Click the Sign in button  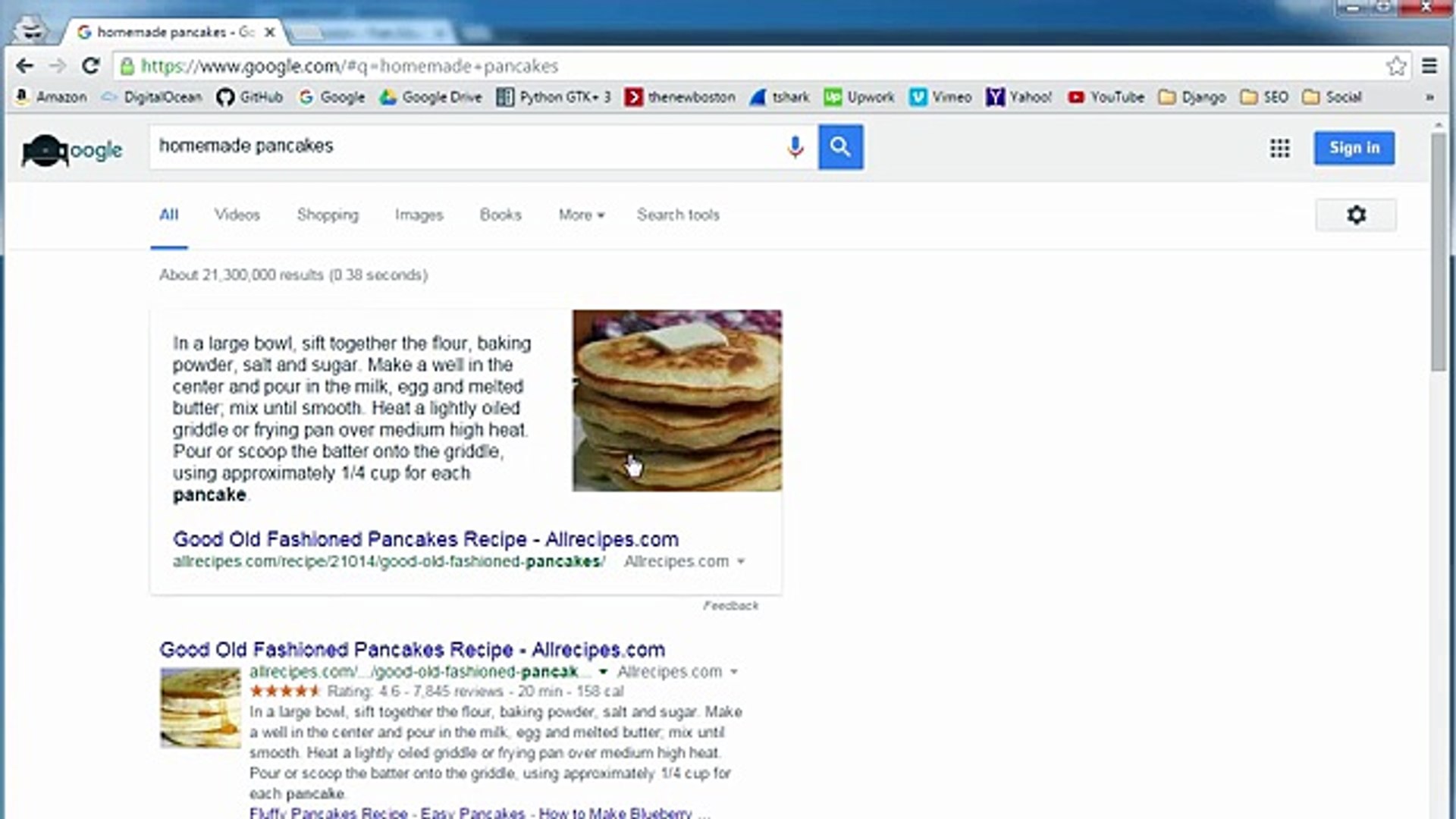[x=1354, y=148]
